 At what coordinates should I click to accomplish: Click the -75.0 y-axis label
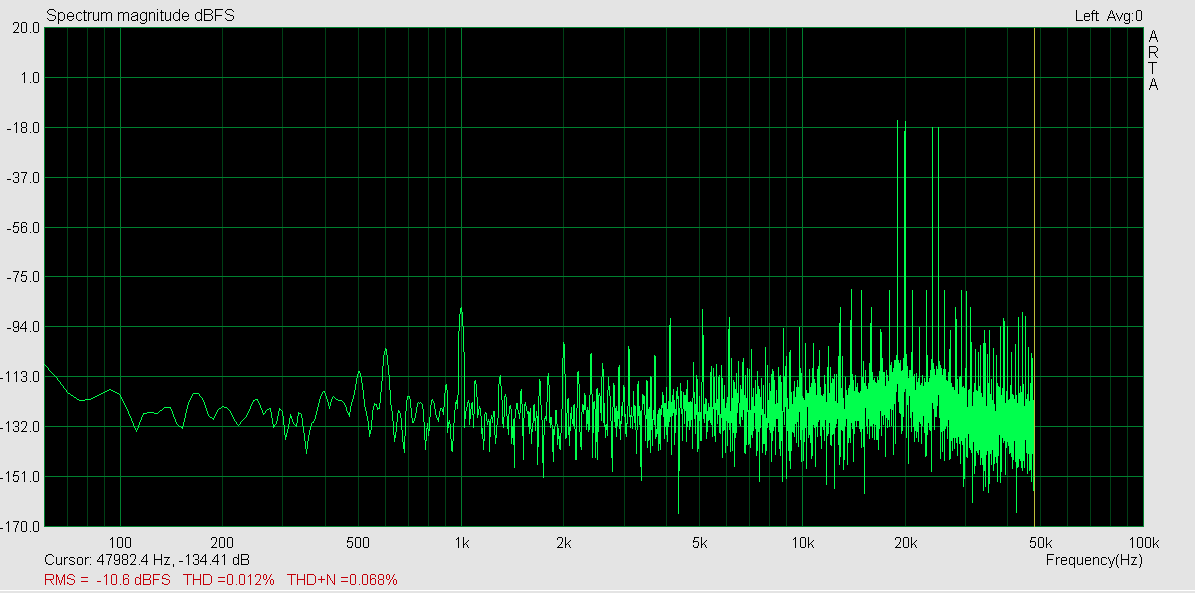coord(24,277)
